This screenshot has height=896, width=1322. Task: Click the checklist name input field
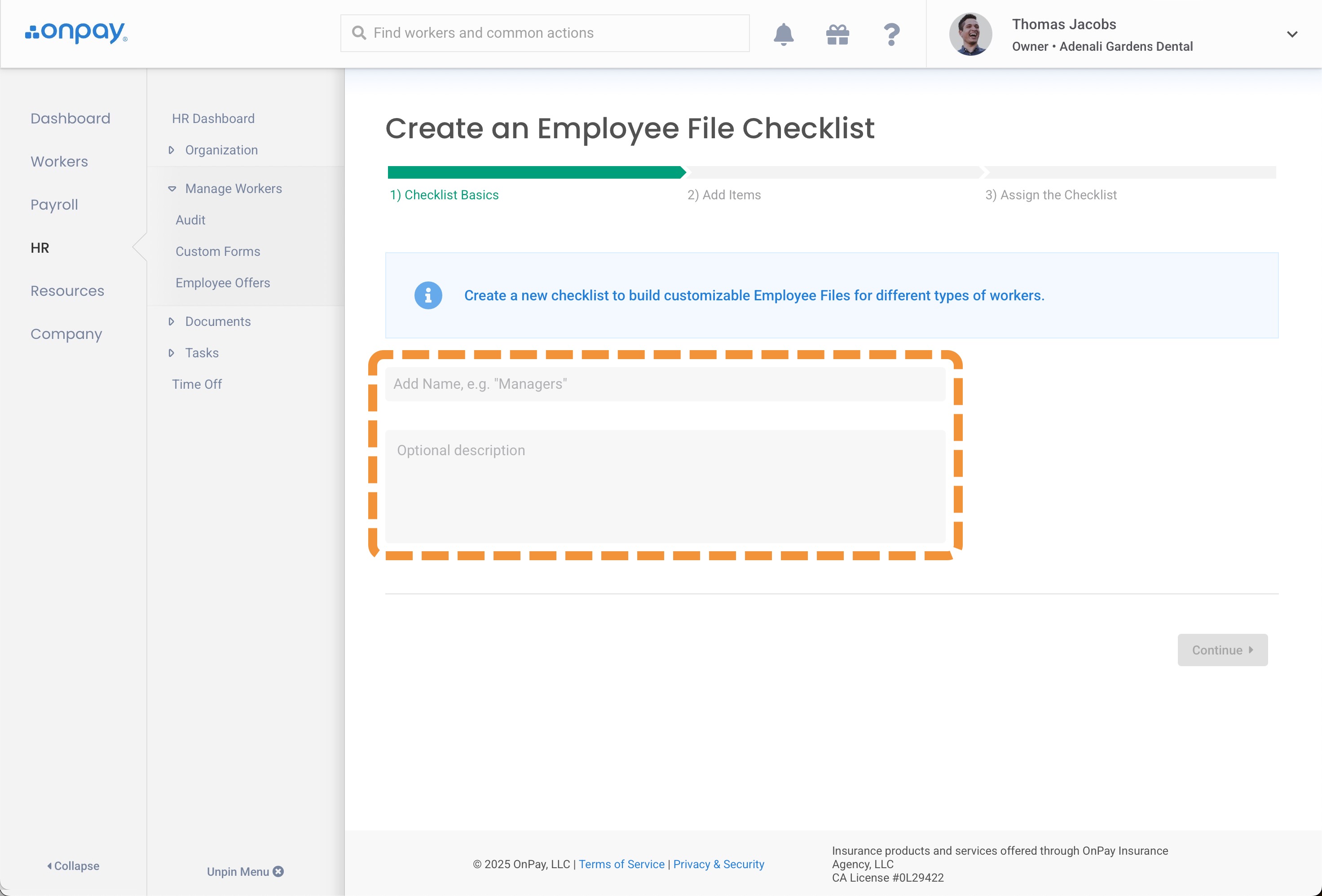tap(665, 384)
